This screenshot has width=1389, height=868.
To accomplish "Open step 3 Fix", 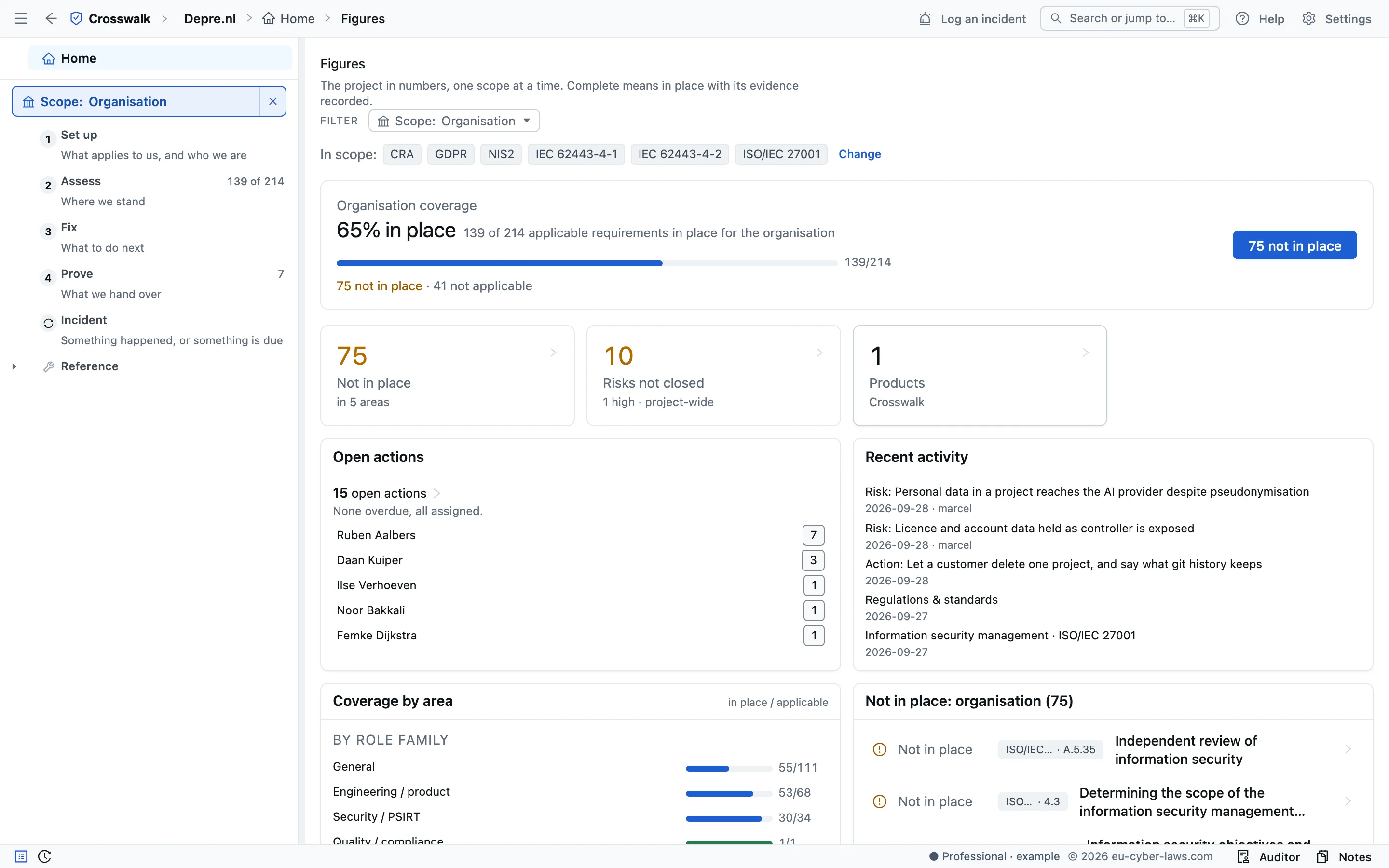I will coord(162,237).
